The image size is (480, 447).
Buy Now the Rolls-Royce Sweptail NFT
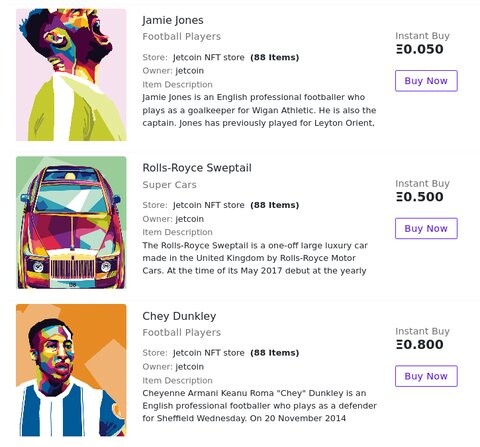426,228
